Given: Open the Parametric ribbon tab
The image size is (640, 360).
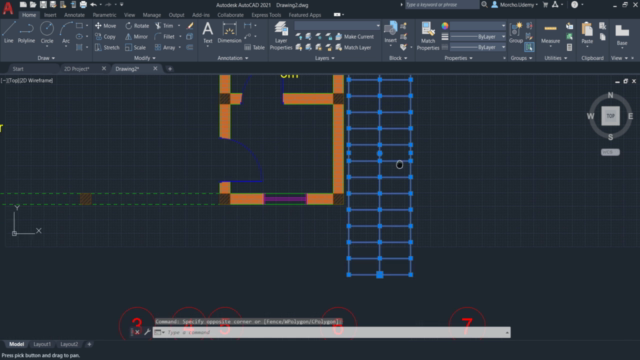Looking at the screenshot, I should click(x=104, y=15).
